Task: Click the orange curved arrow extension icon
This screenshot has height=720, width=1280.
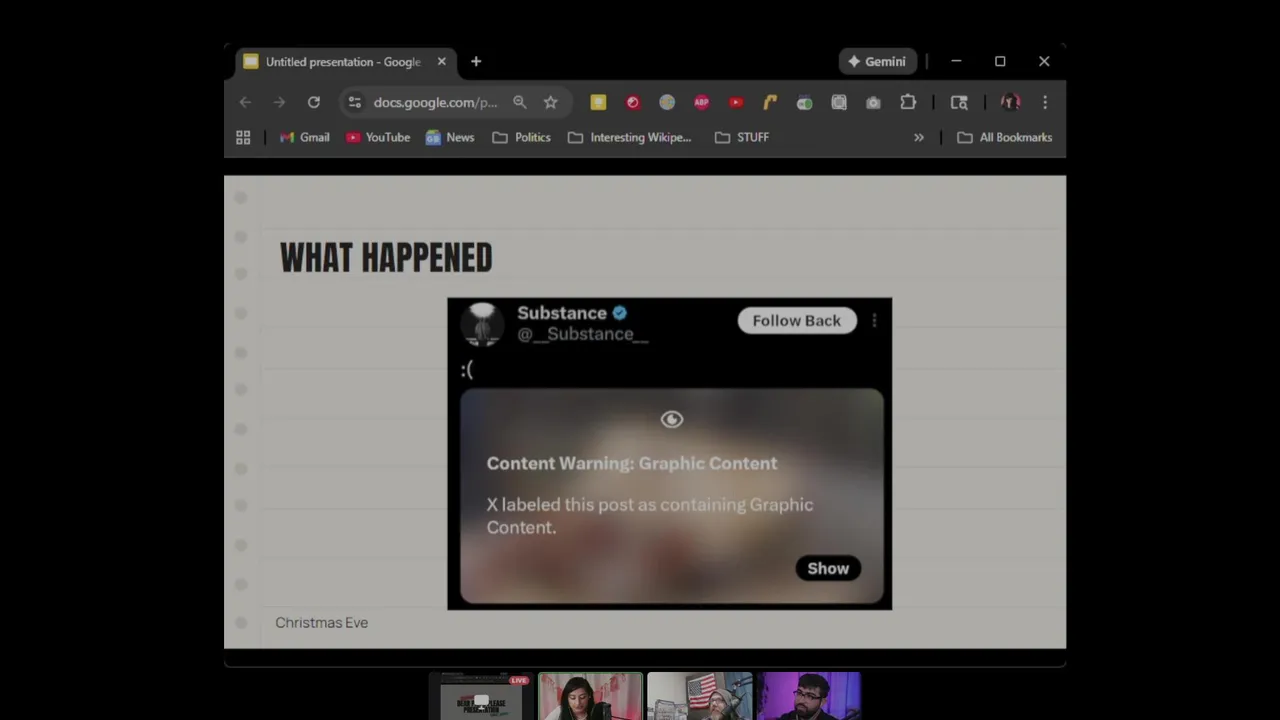Action: click(x=770, y=102)
